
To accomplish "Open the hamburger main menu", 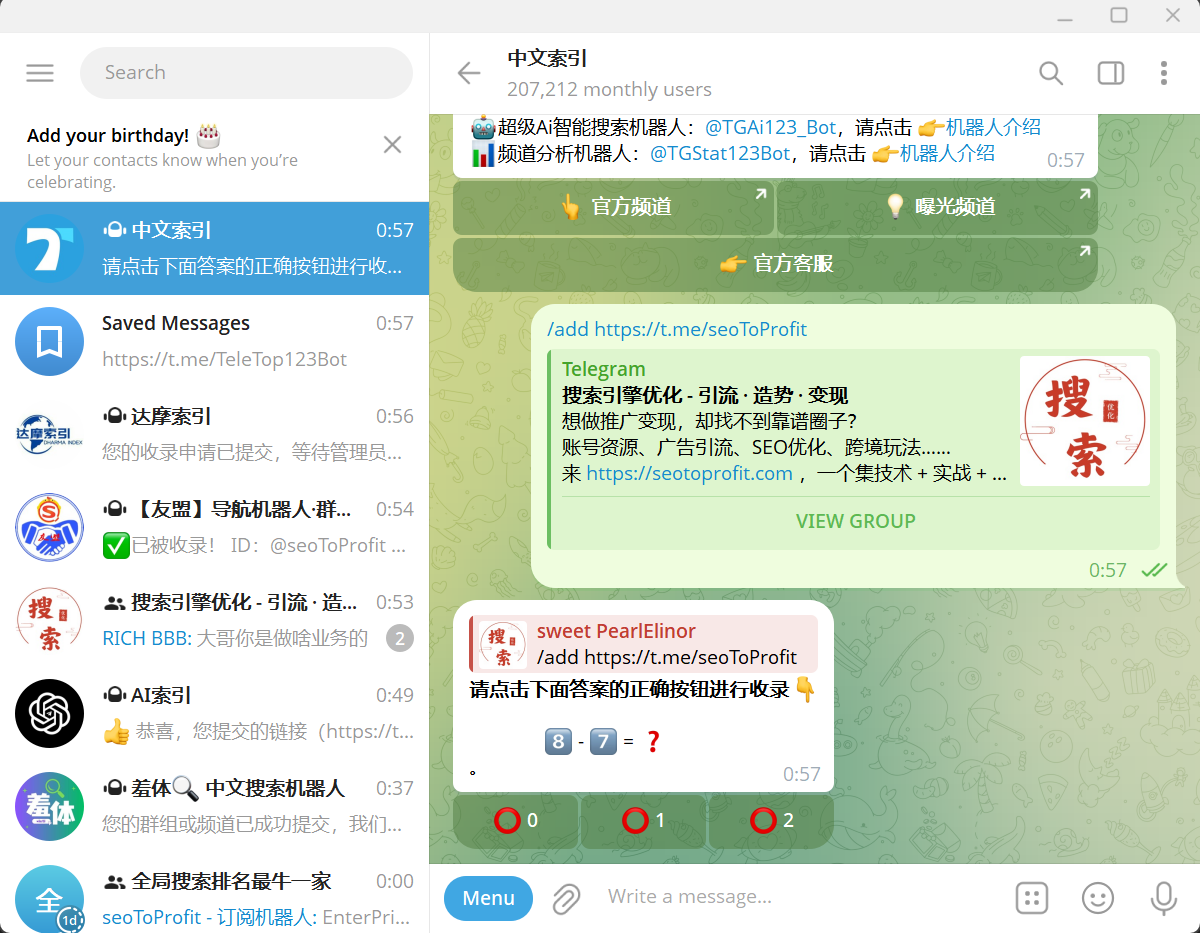I will (40, 73).
